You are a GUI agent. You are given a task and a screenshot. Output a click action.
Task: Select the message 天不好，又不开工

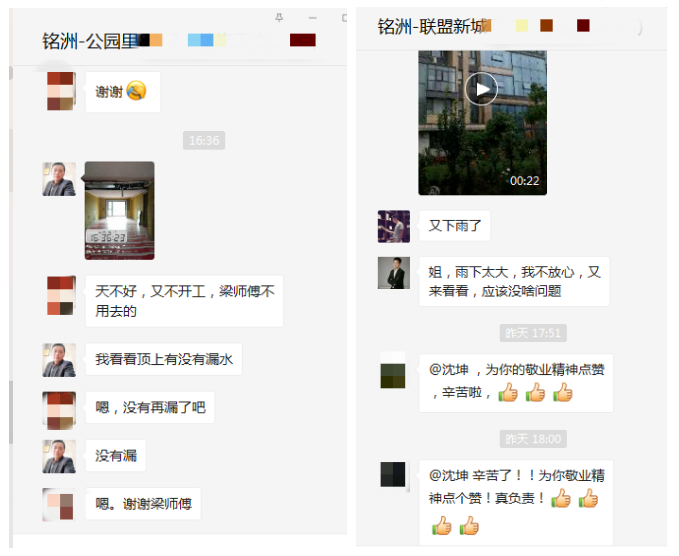pyautogui.click(x=184, y=301)
